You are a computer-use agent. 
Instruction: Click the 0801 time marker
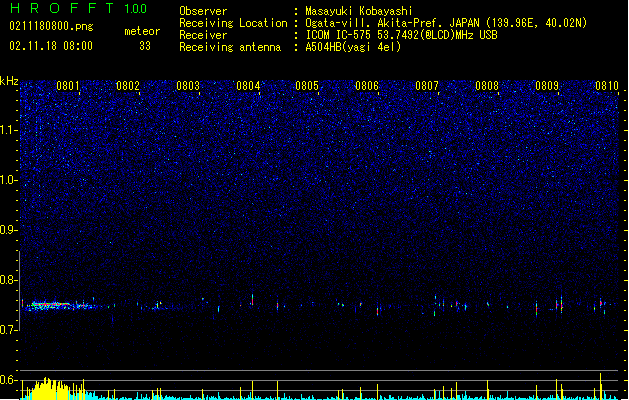point(68,86)
